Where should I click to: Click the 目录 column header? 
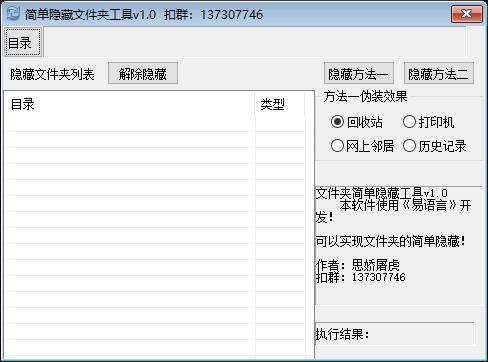click(130, 104)
